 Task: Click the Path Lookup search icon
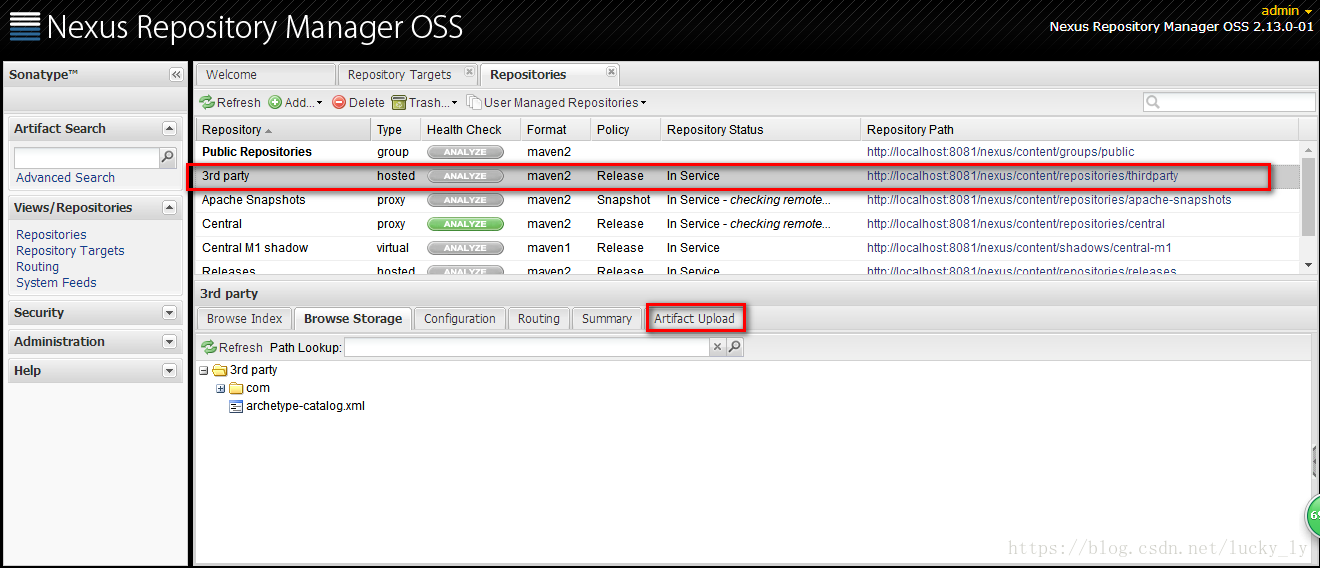735,347
